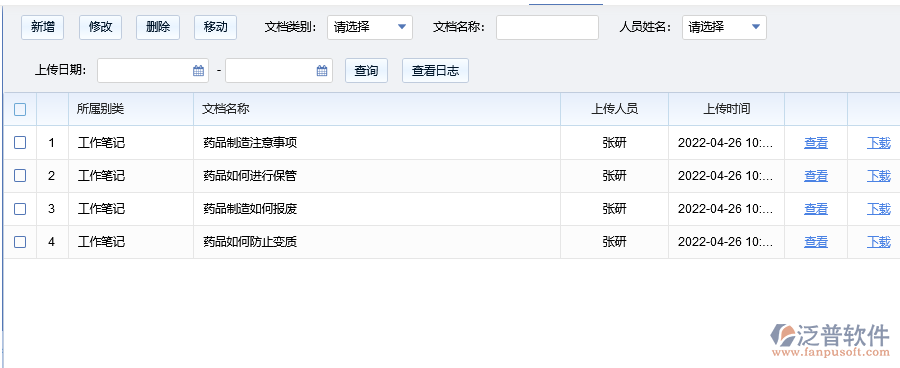View document 药品如何防止变质 via 查看 link
The width and height of the screenshot is (900, 368).
point(816,242)
